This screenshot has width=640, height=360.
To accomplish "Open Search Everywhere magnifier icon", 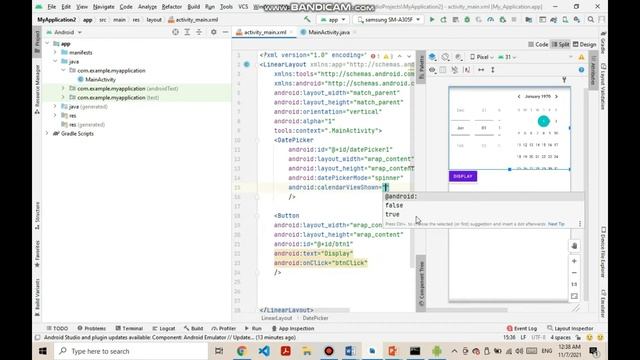I will coord(591,20).
